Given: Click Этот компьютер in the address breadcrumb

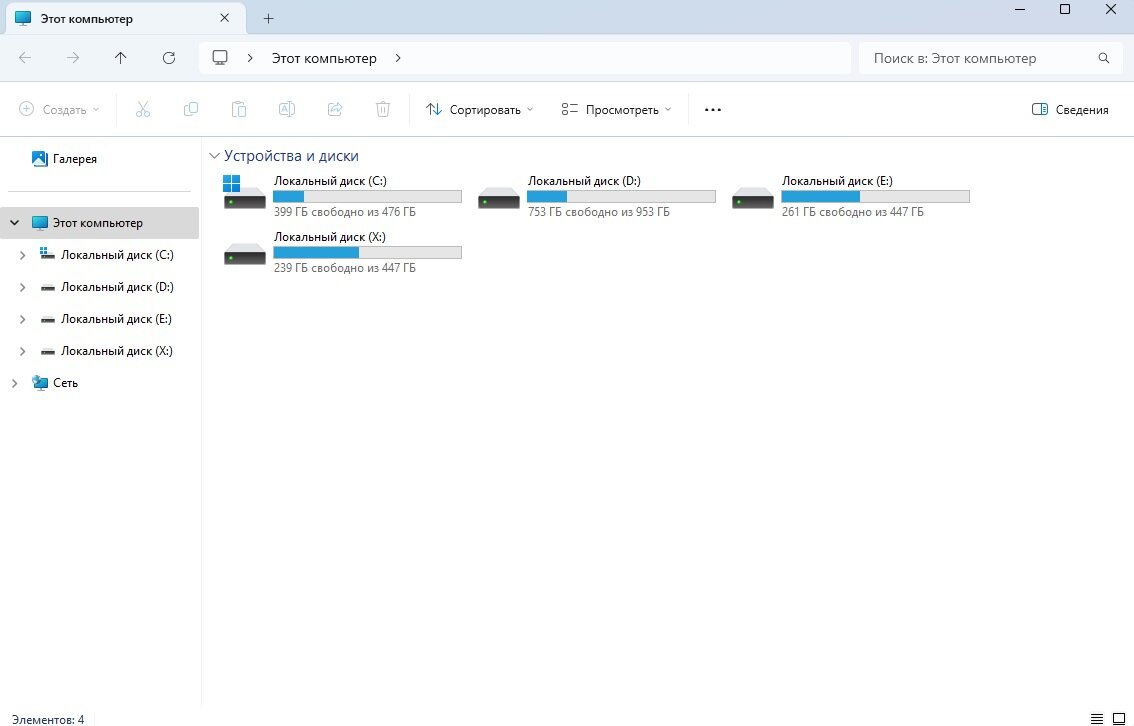Looking at the screenshot, I should point(324,58).
